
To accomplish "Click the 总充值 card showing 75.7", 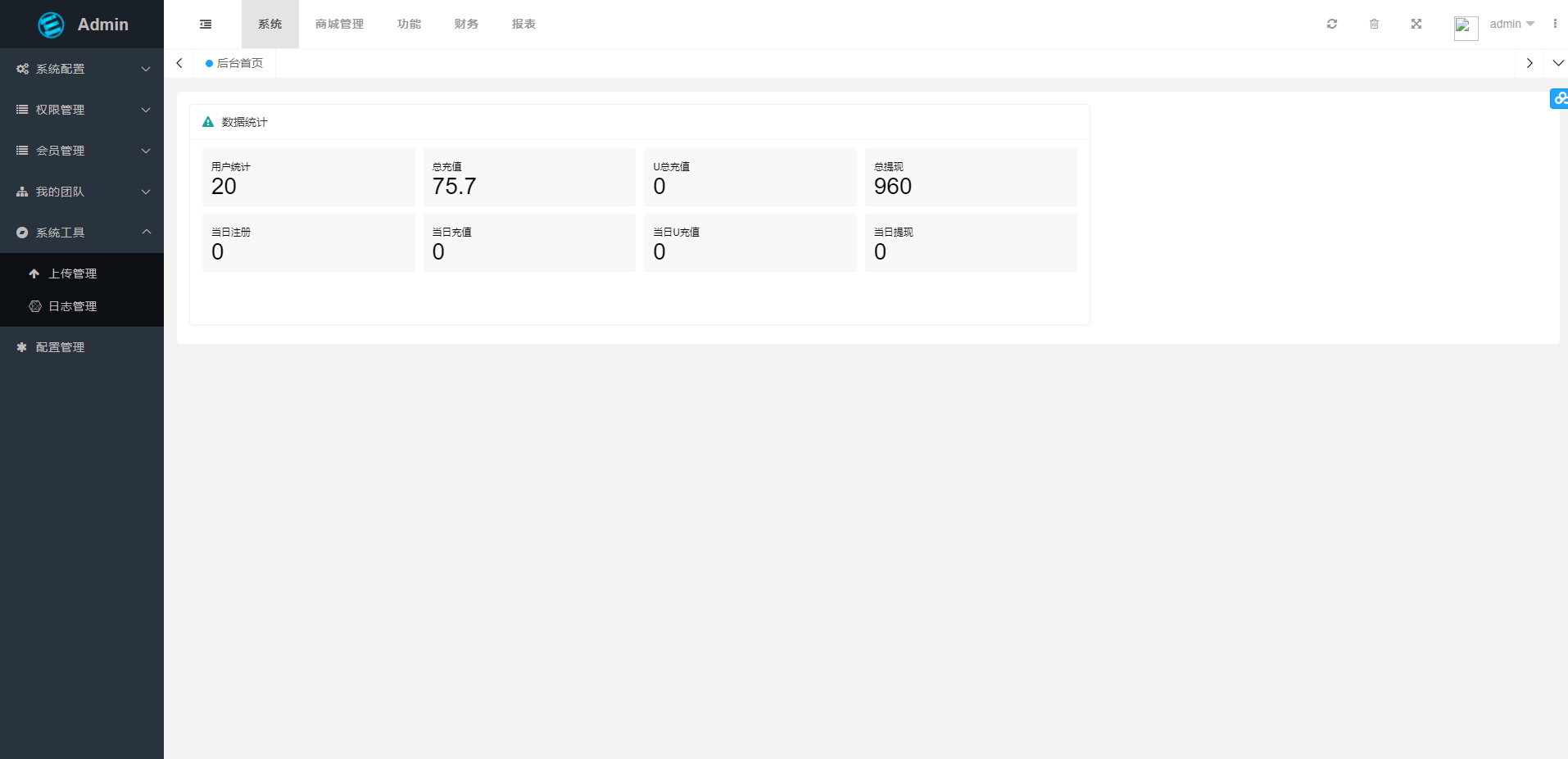I will point(529,177).
